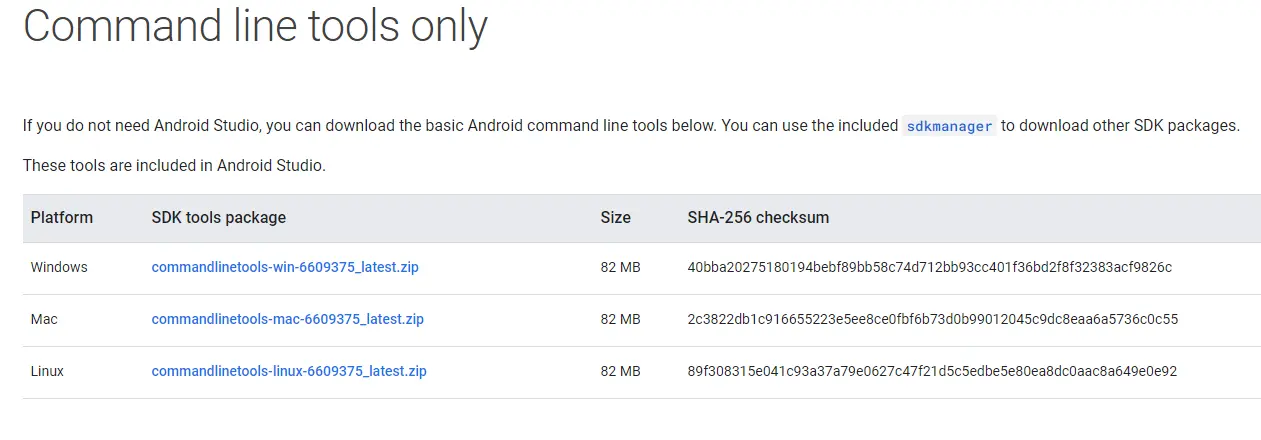Click the 82 MB size in the Linux row

620,371
